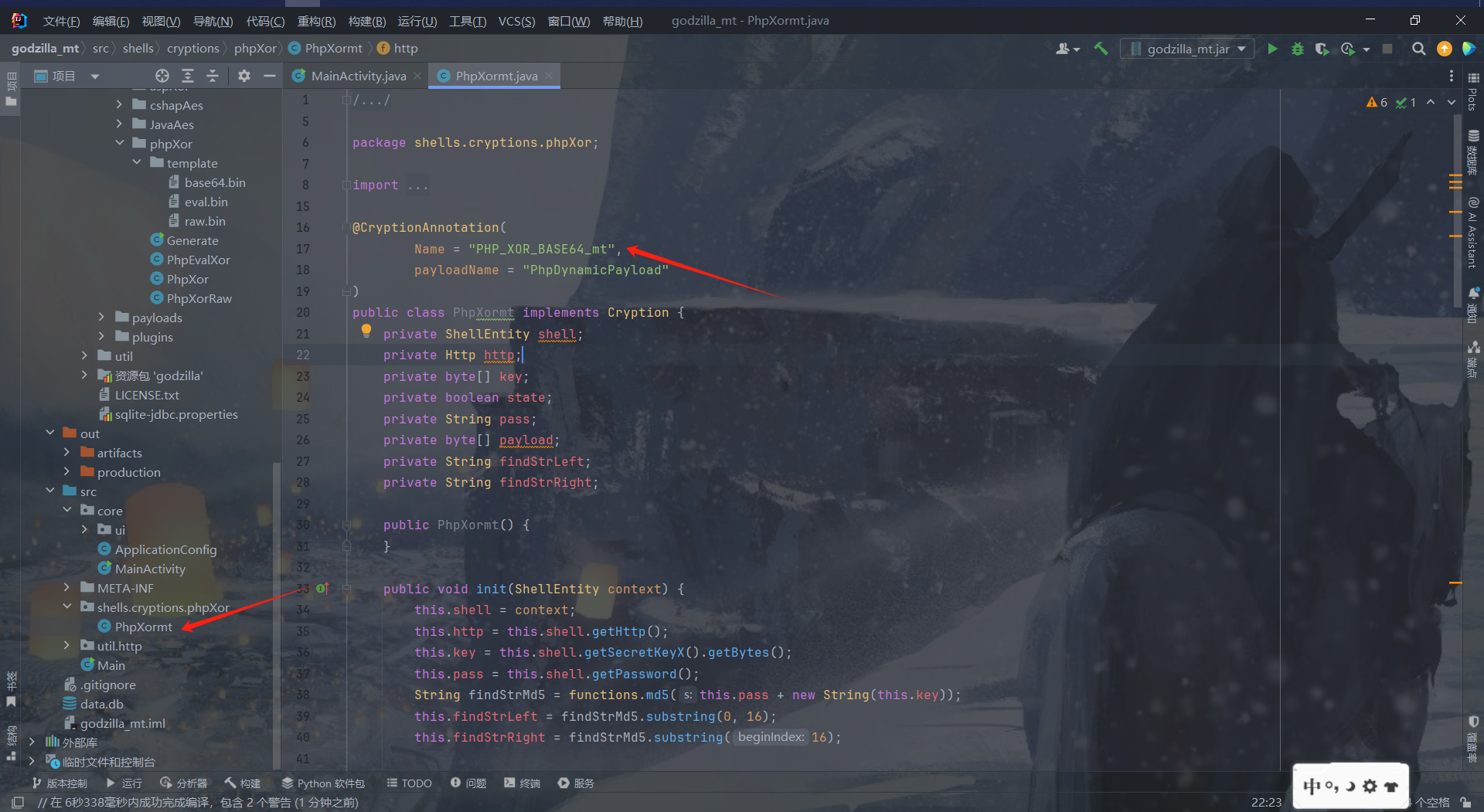Image resolution: width=1484 pixels, height=812 pixels.
Task: Click line 22 in the editor gutter
Action: tap(302, 355)
